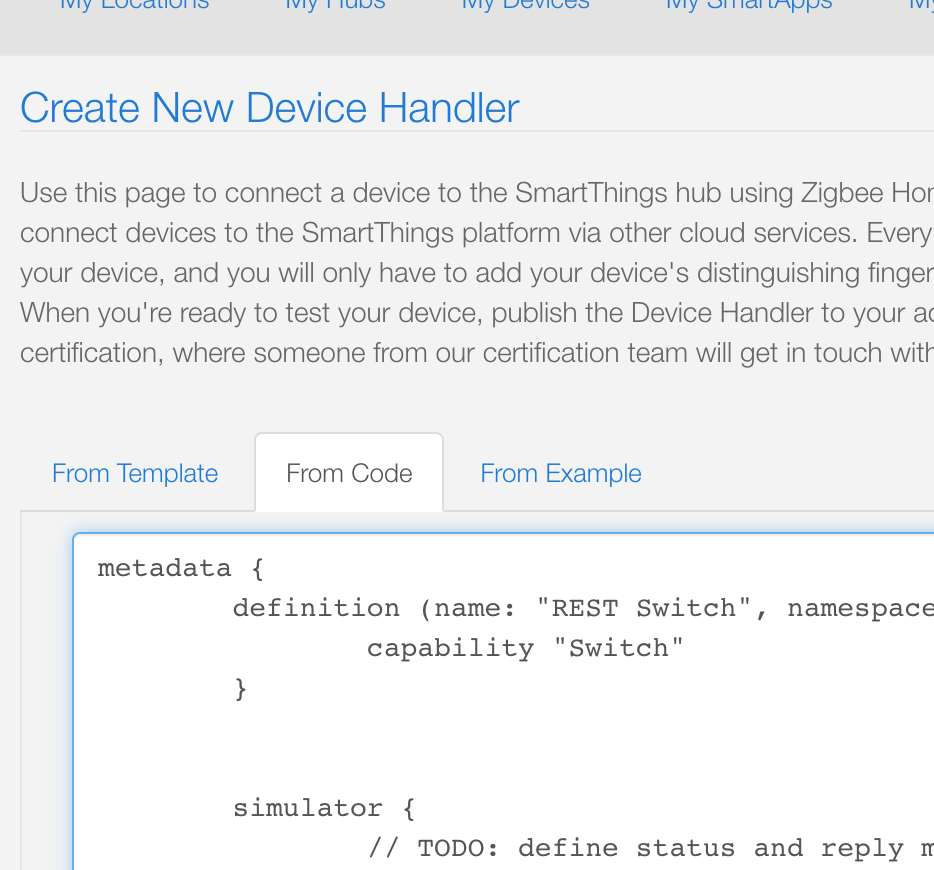Open the My Locations navigation link

[134, 5]
